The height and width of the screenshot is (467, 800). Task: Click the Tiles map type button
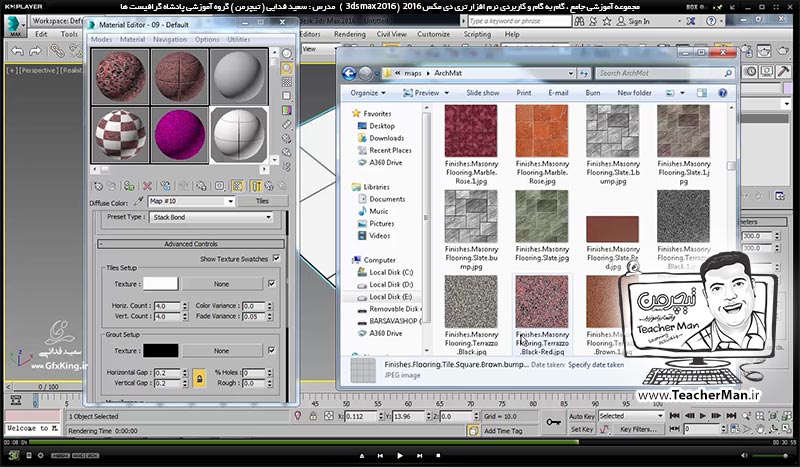click(262, 202)
